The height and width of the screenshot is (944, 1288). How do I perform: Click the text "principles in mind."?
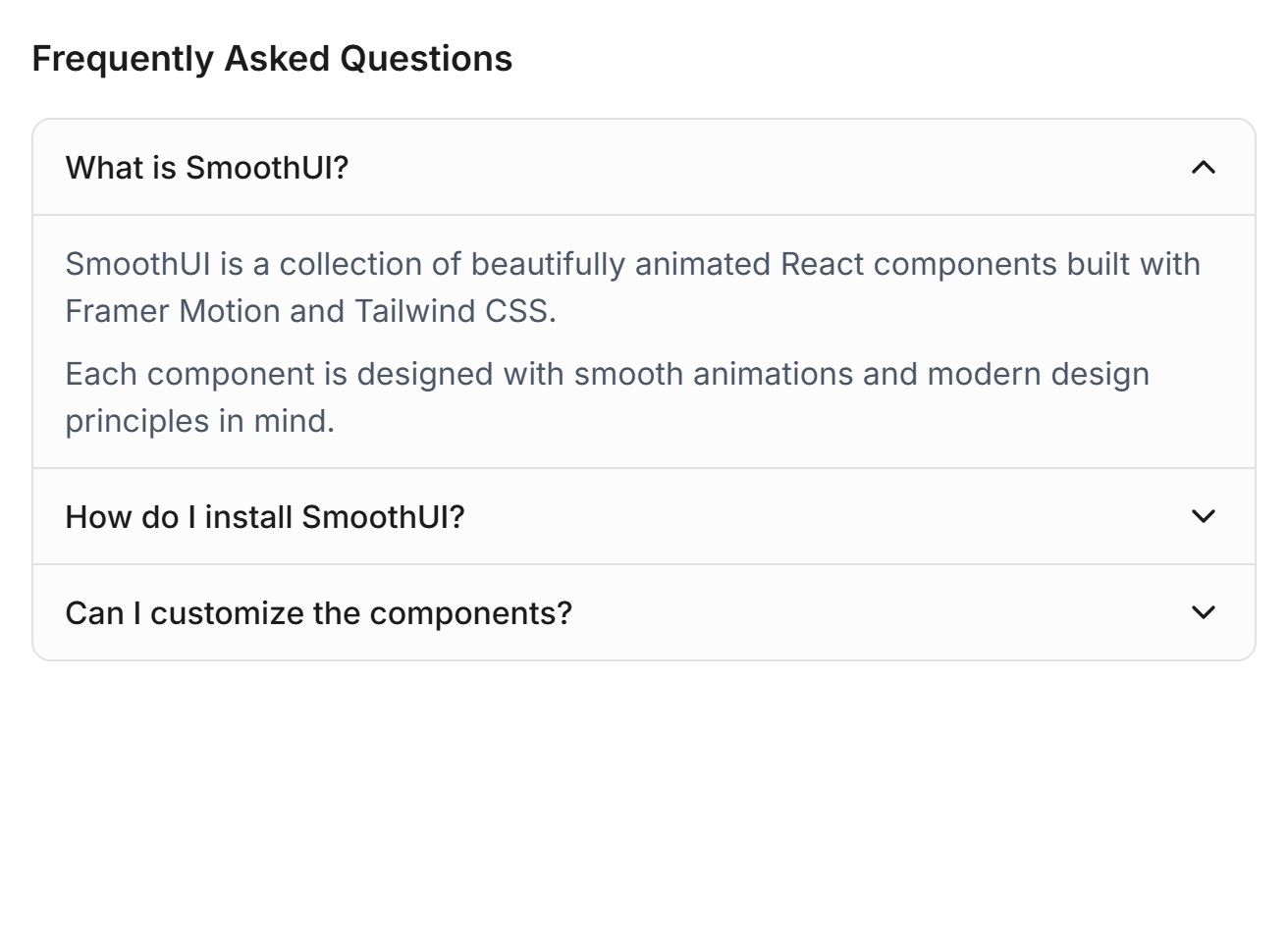click(x=200, y=421)
